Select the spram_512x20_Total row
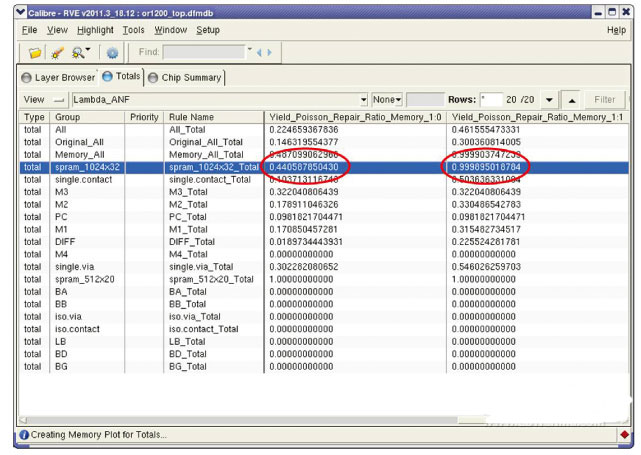 click(324, 280)
